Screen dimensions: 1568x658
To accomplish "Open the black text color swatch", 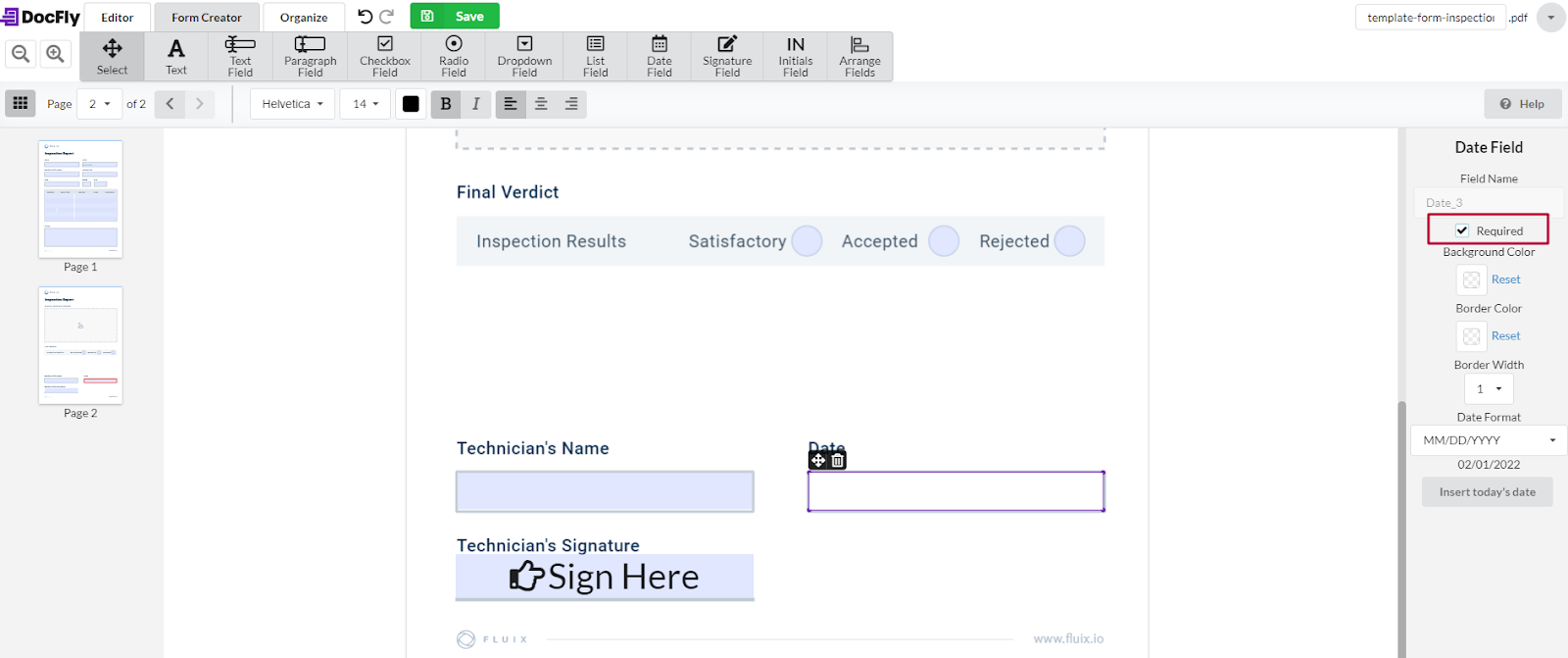I will 411,104.
